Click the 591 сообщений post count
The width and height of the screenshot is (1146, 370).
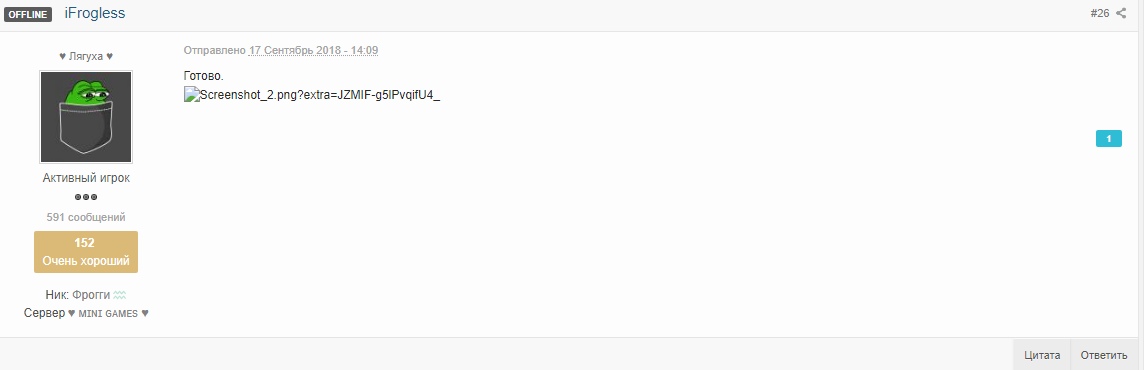(x=86, y=217)
